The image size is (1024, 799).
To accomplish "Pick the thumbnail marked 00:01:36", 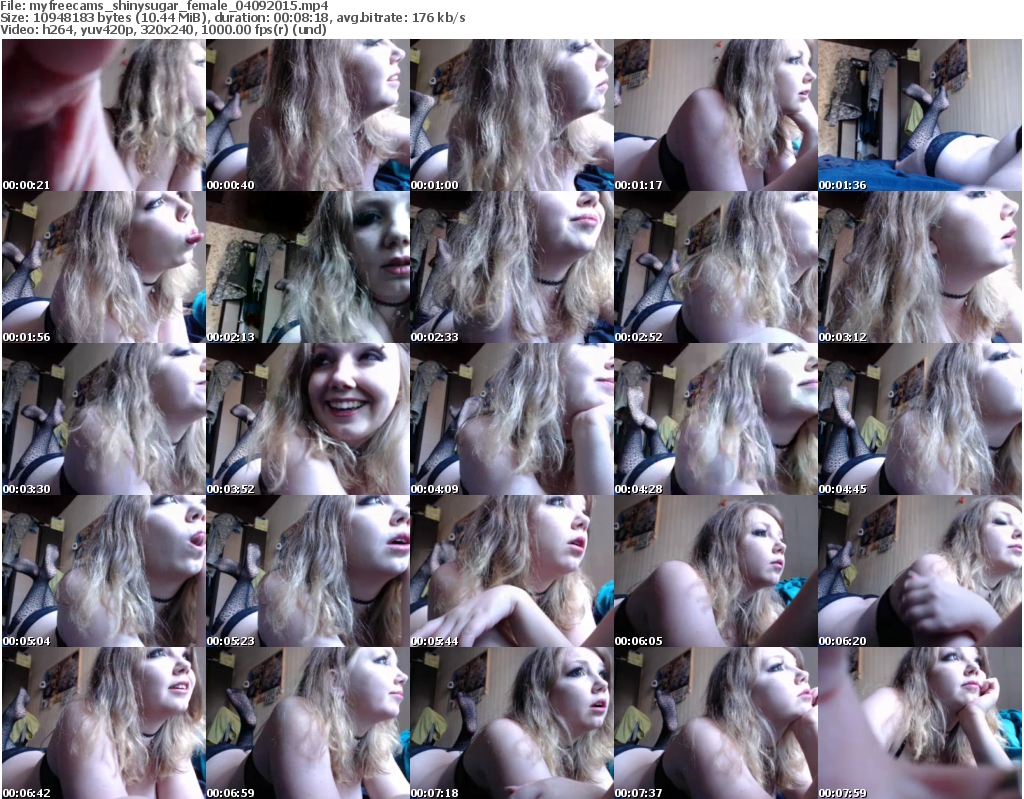I will point(920,115).
